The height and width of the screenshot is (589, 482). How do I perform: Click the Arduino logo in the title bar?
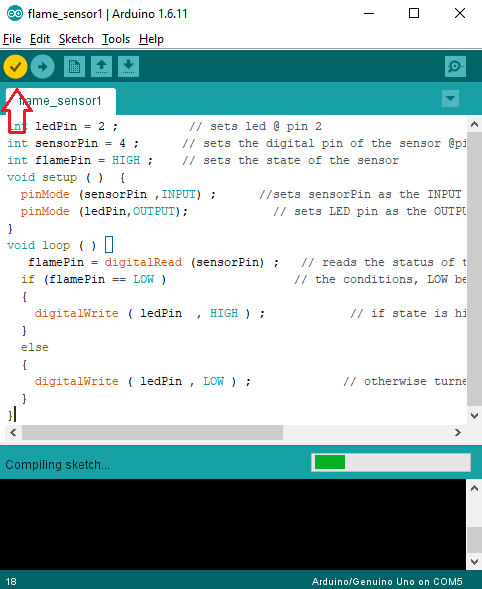point(15,14)
